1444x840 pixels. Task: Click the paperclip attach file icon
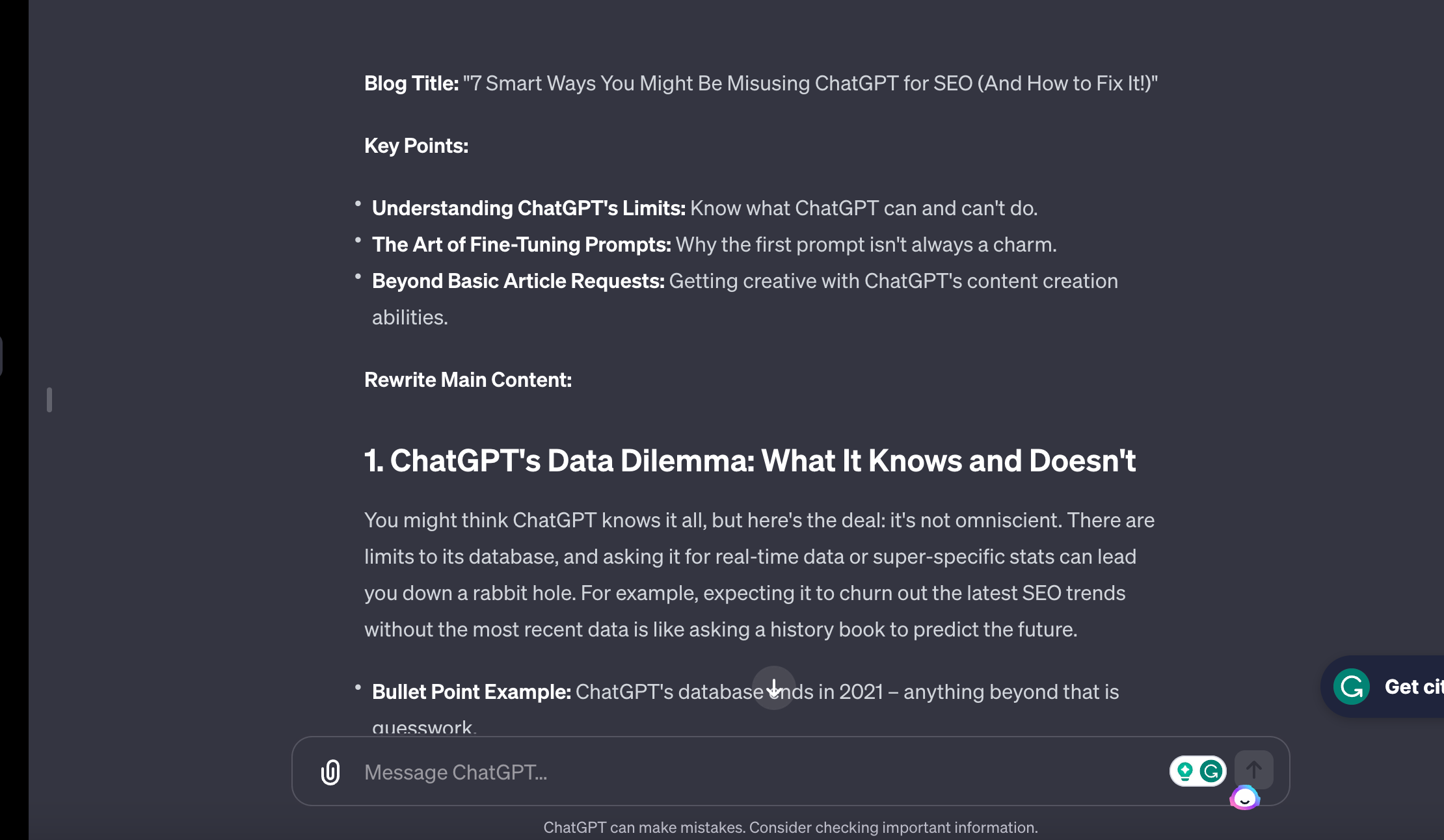[330, 772]
